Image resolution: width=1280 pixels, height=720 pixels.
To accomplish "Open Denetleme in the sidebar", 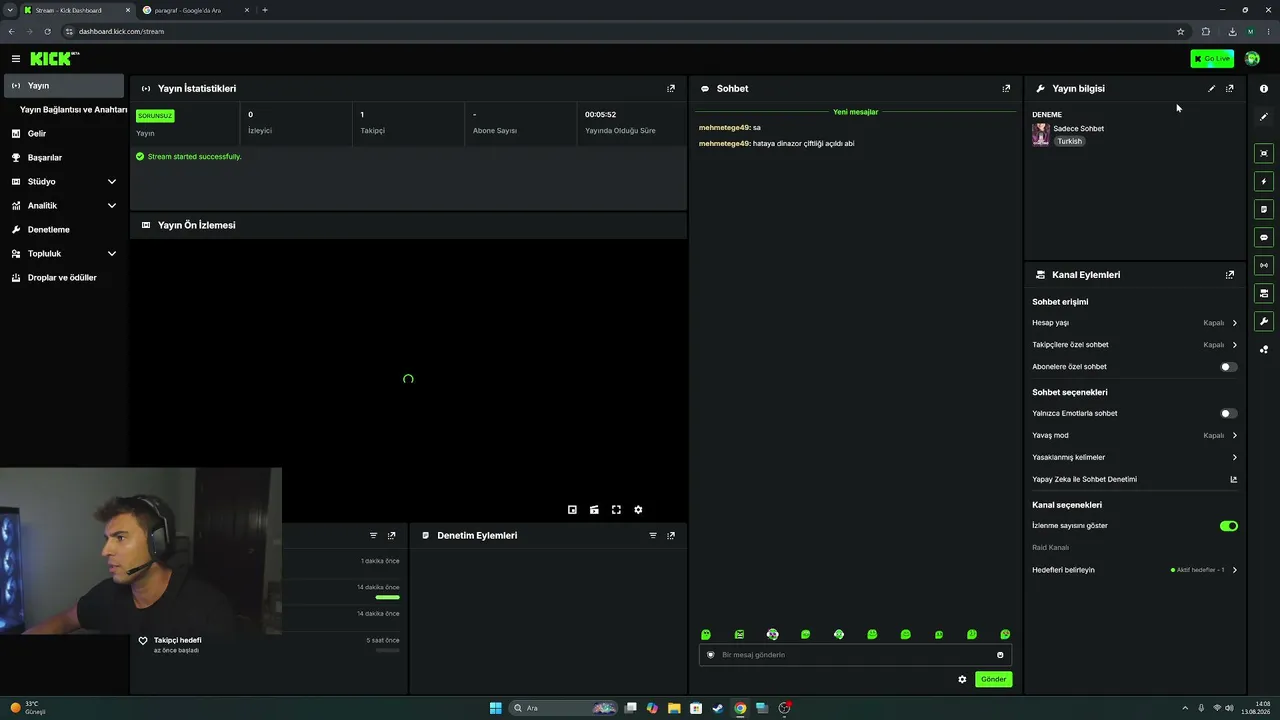I will click(62, 229).
